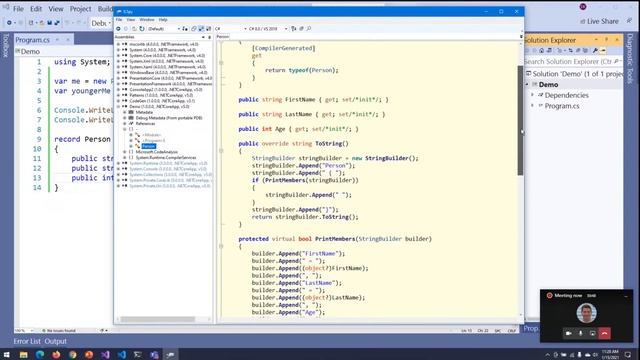Click the share screen icon in Teams widget

pos(592,333)
